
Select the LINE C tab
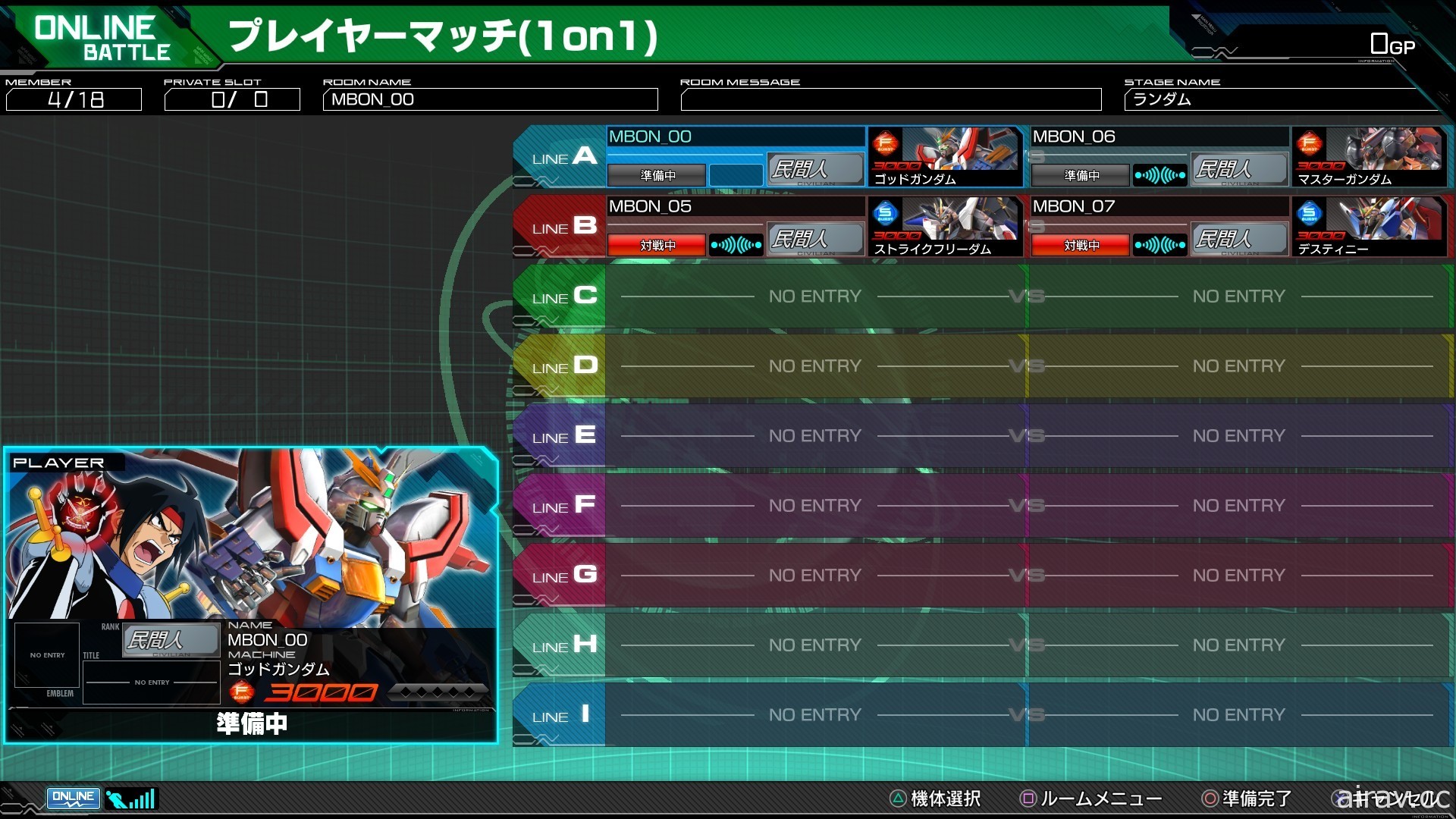561,296
